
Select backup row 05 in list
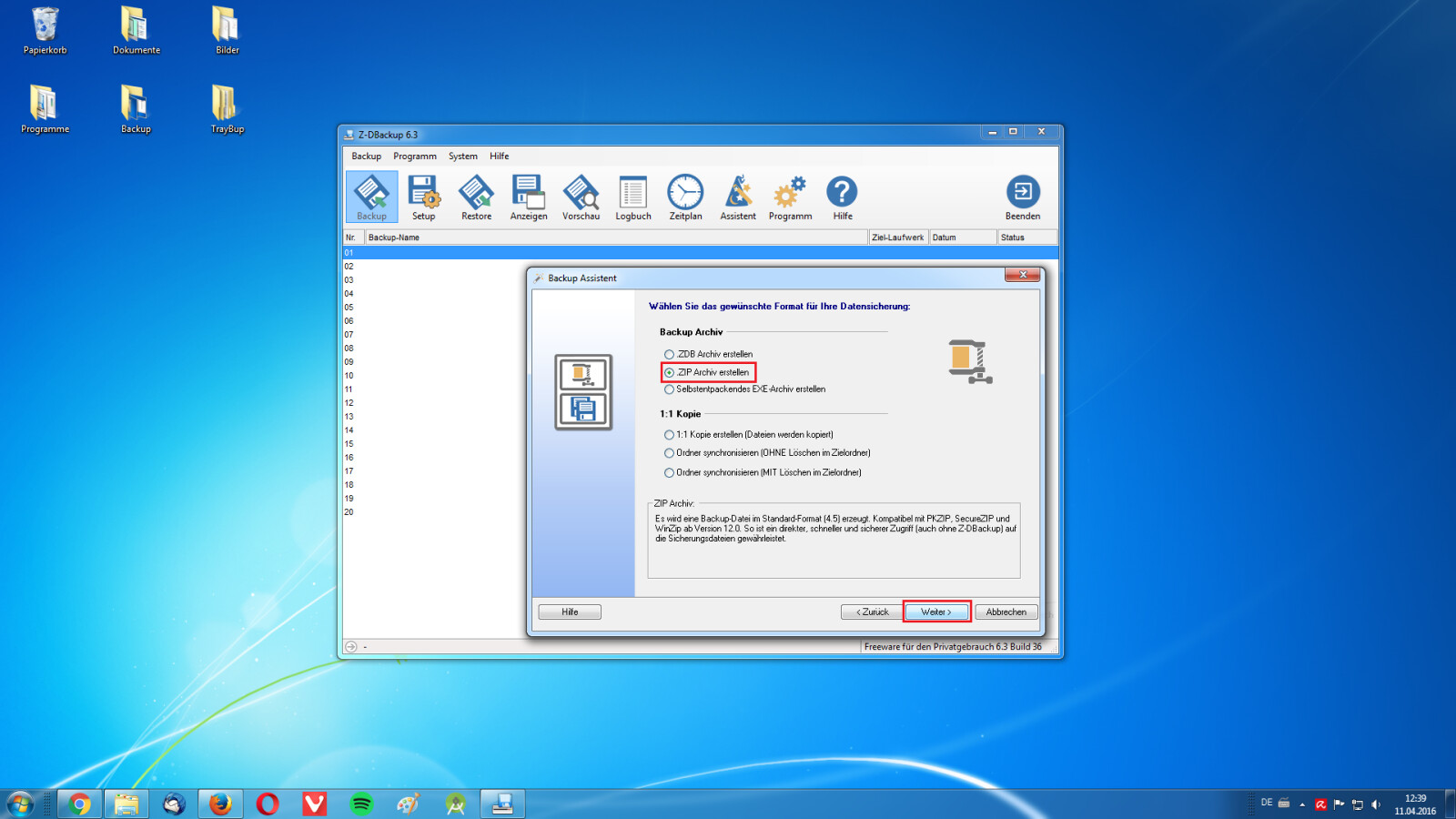click(701, 308)
